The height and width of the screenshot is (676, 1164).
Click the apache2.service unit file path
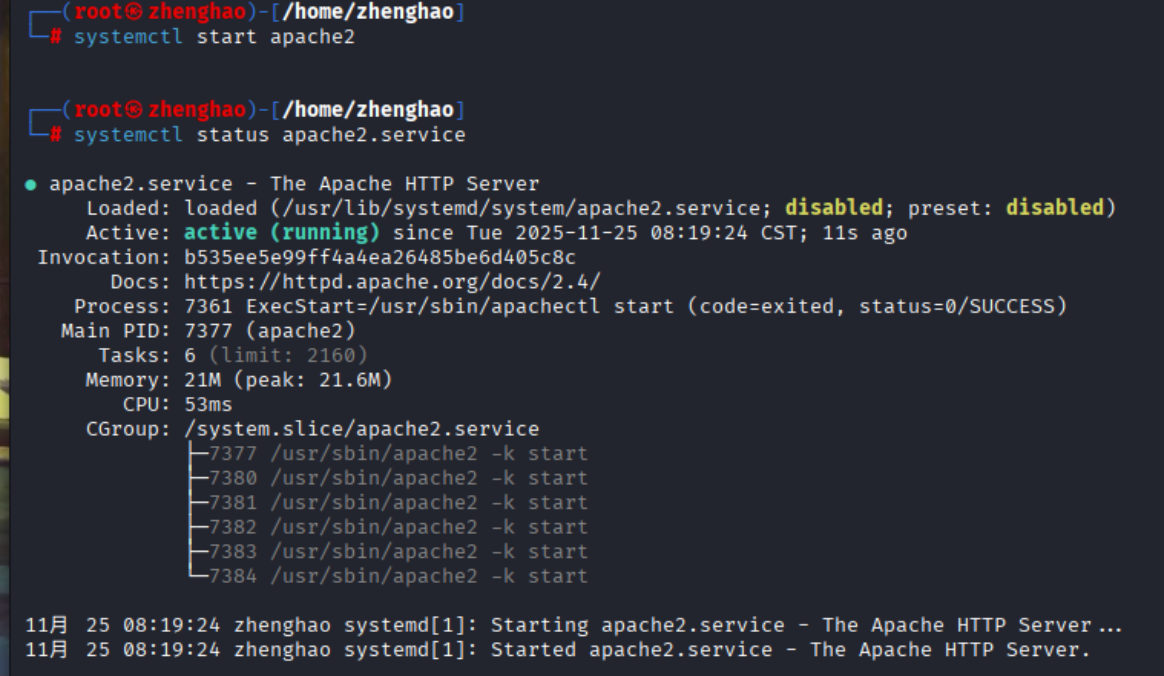coord(521,209)
